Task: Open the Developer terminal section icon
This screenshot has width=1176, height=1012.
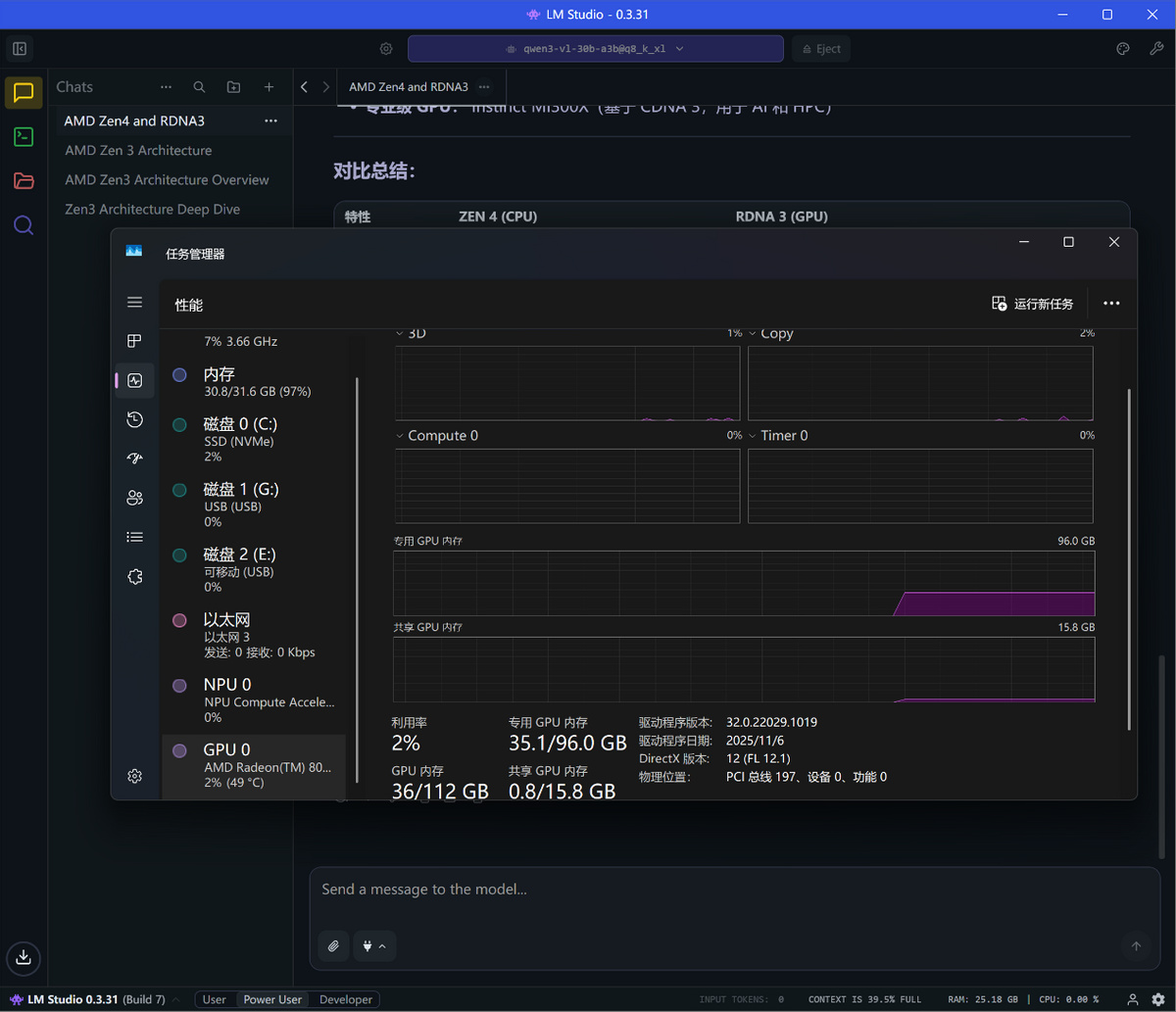Action: pos(24,137)
